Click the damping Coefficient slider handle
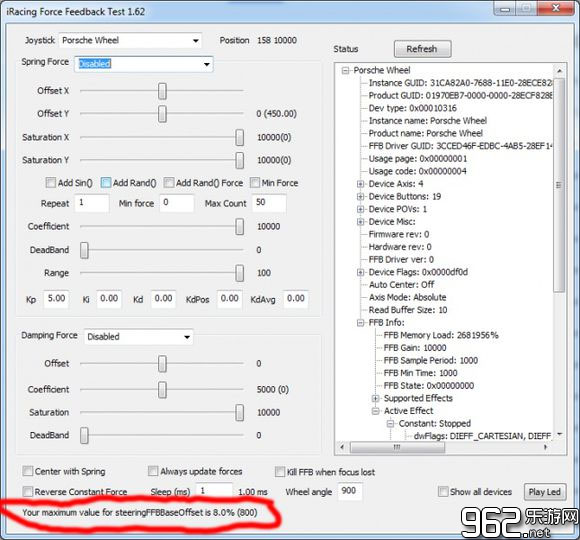The width and height of the screenshot is (580, 540). 162,390
